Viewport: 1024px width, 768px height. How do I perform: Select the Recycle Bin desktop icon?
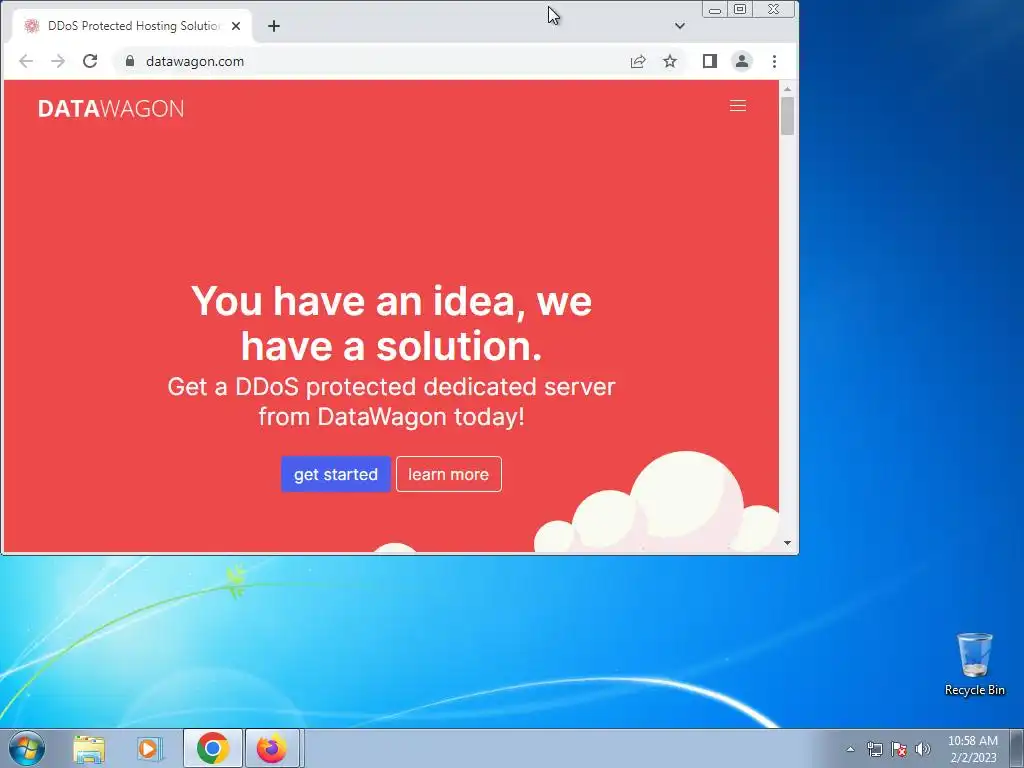click(x=974, y=664)
